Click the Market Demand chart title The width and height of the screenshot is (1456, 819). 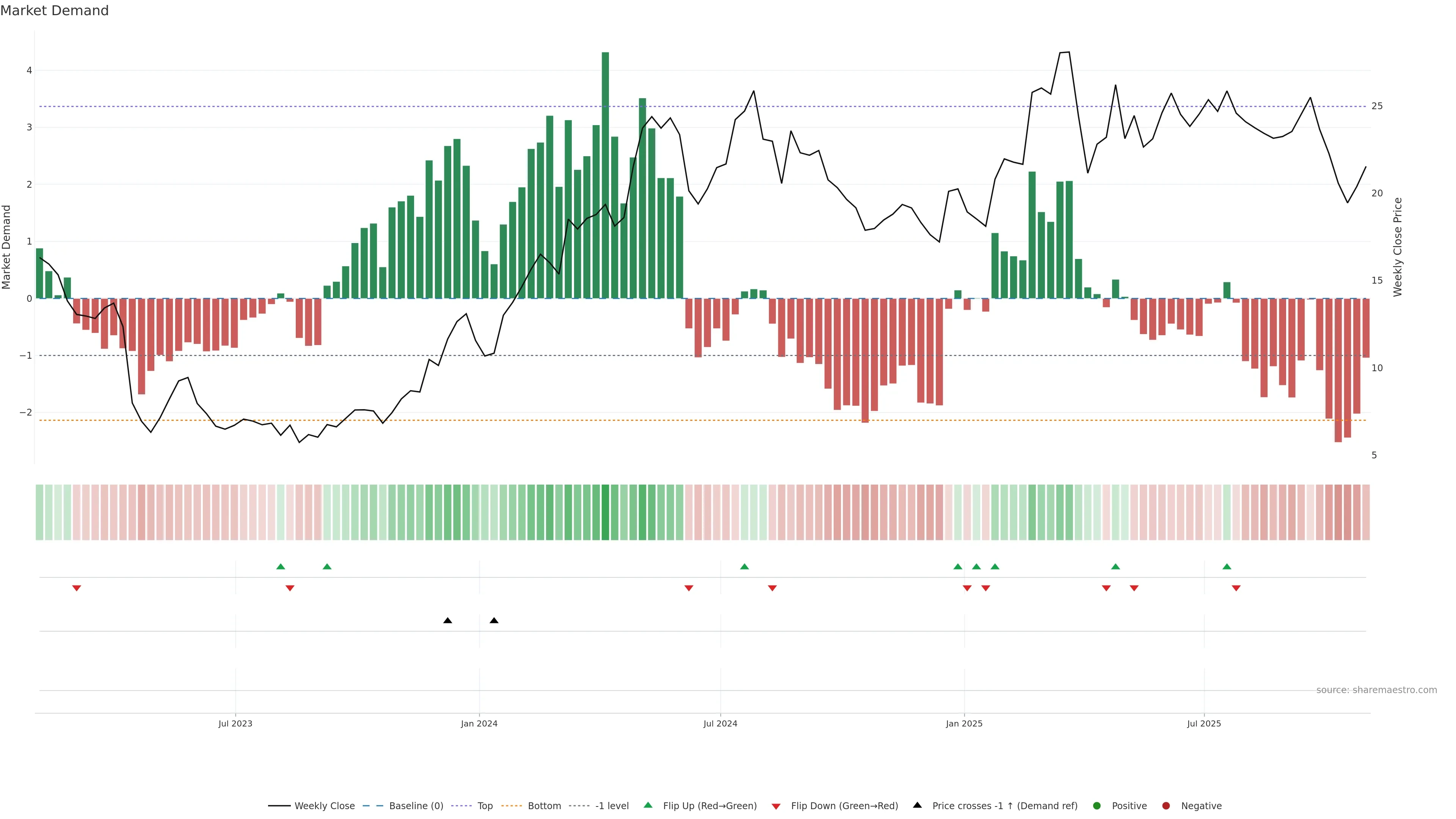click(54, 11)
